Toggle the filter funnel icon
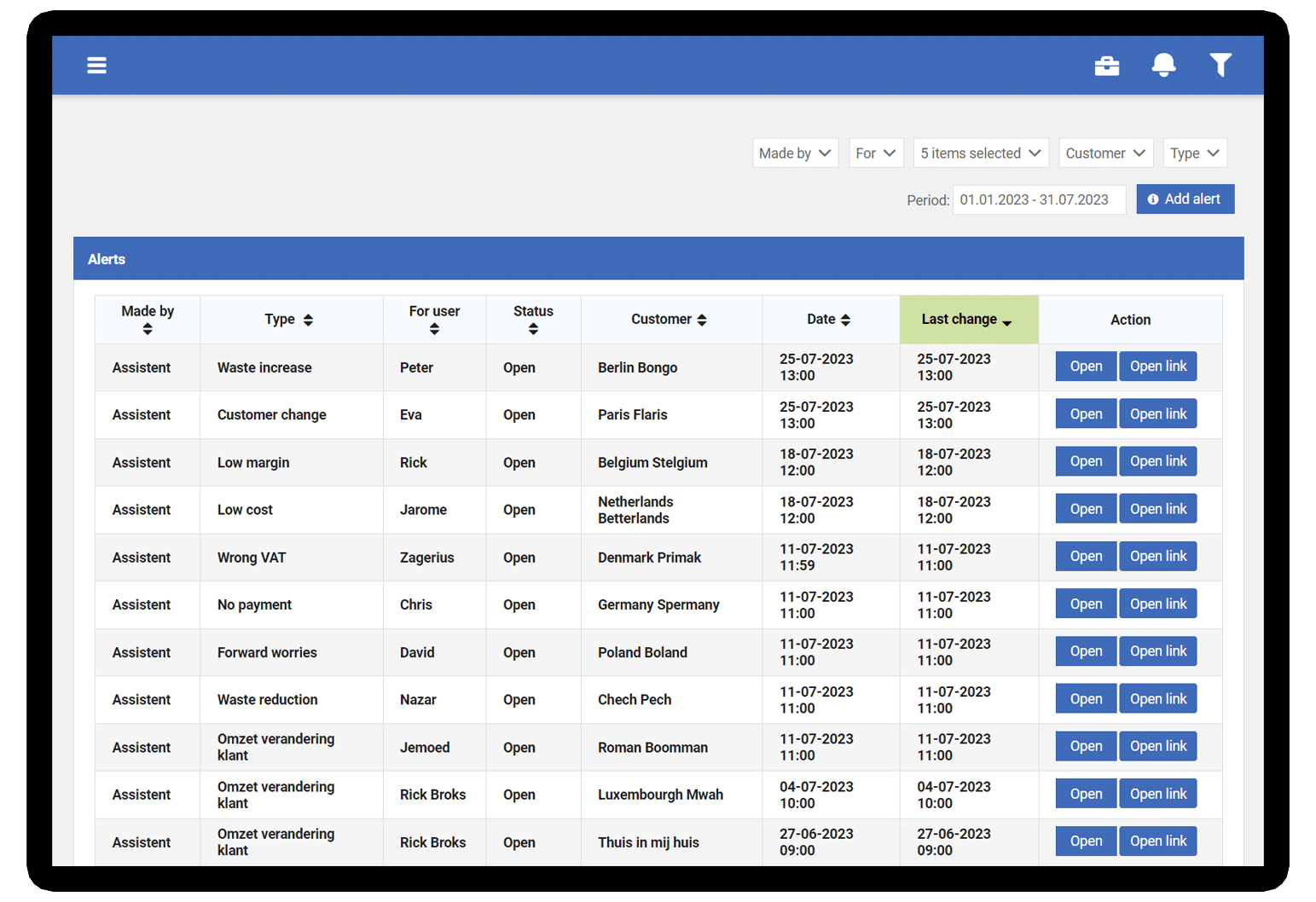 (1220, 65)
